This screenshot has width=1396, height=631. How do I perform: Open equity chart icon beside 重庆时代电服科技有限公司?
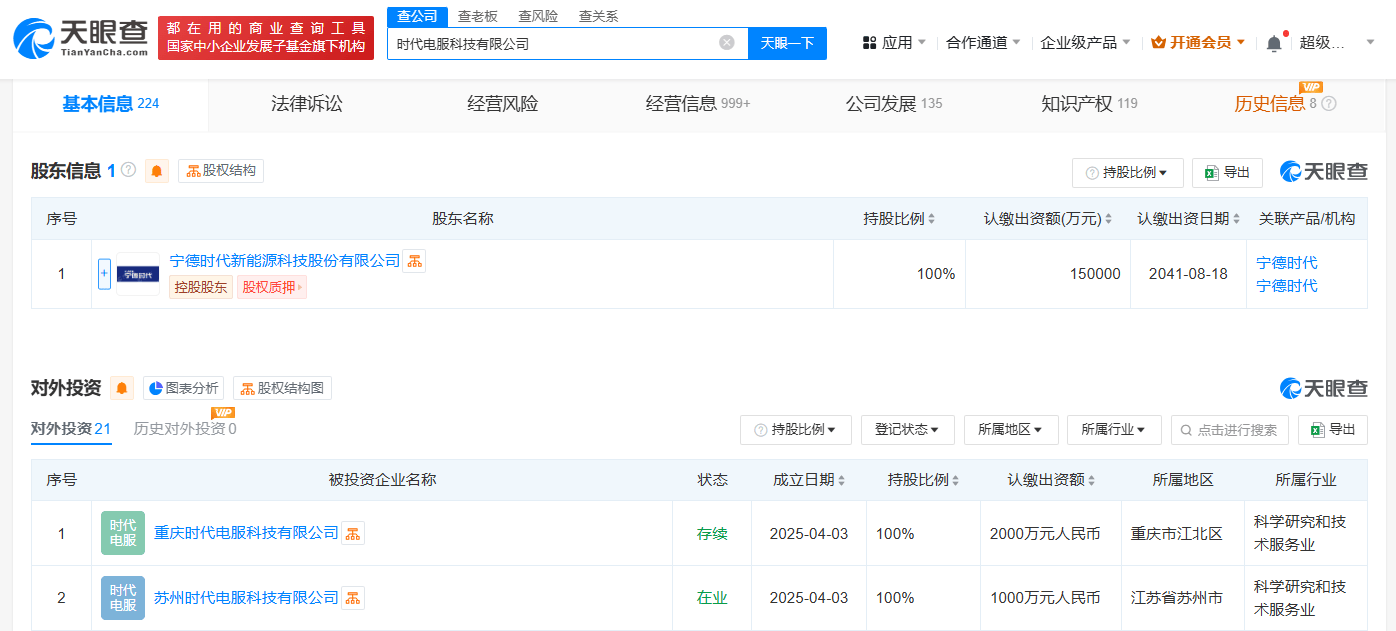tap(353, 533)
